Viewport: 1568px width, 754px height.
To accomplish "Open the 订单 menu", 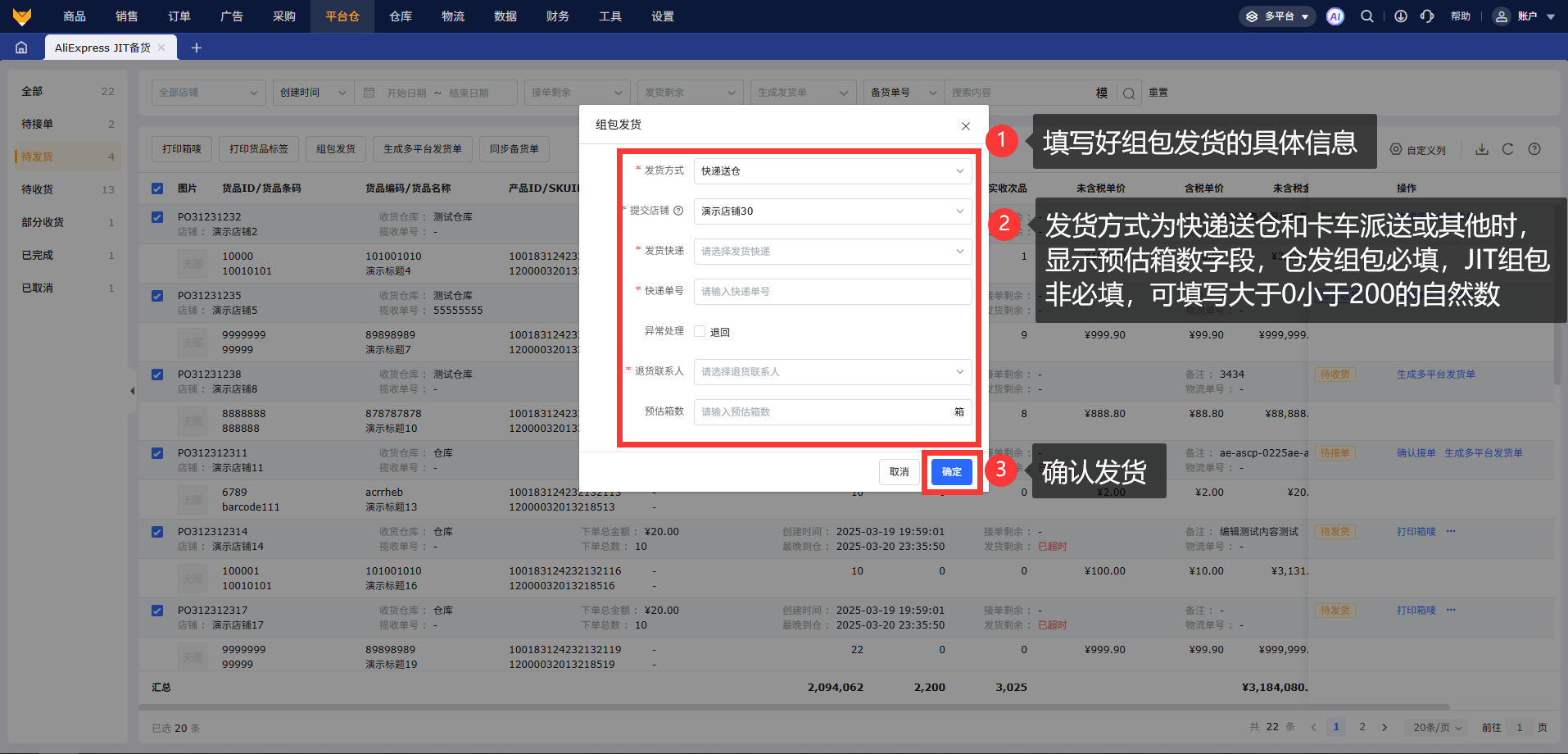I will [x=179, y=16].
